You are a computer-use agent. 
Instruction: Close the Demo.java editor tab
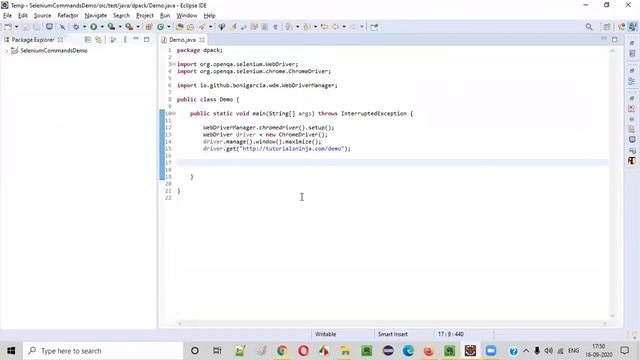tap(202, 40)
